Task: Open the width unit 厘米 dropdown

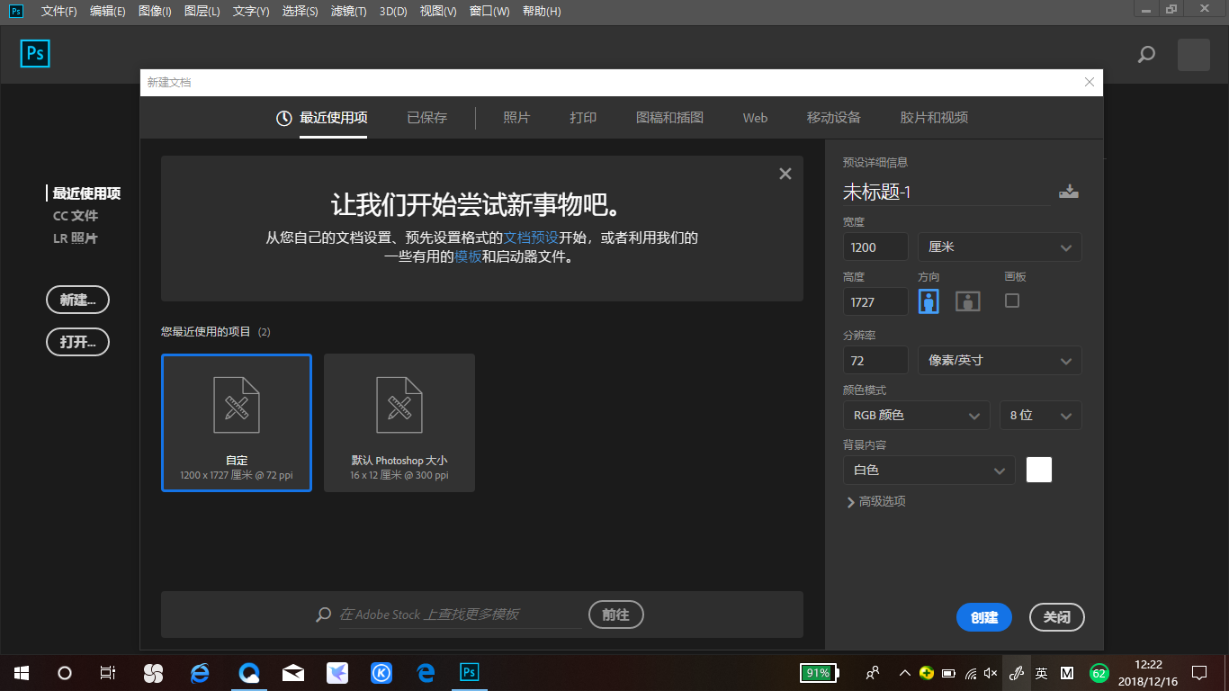Action: pos(1000,247)
